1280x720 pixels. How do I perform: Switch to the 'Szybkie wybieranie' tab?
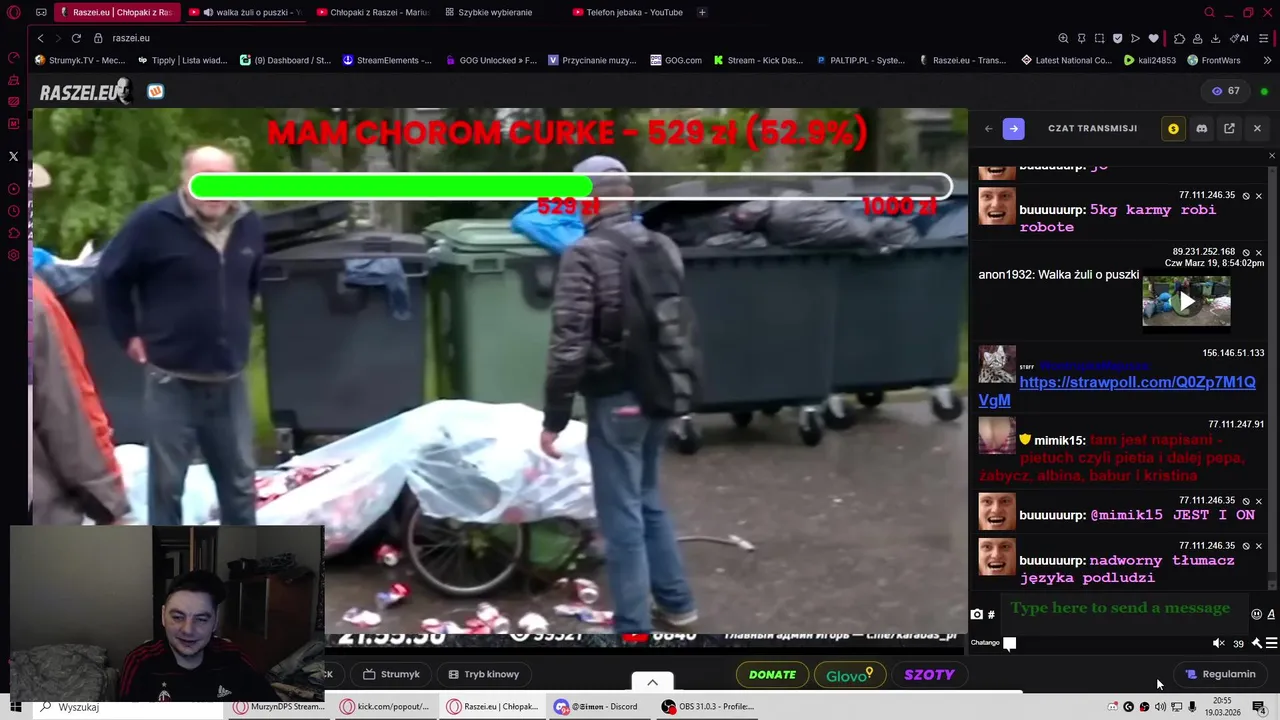(x=495, y=12)
